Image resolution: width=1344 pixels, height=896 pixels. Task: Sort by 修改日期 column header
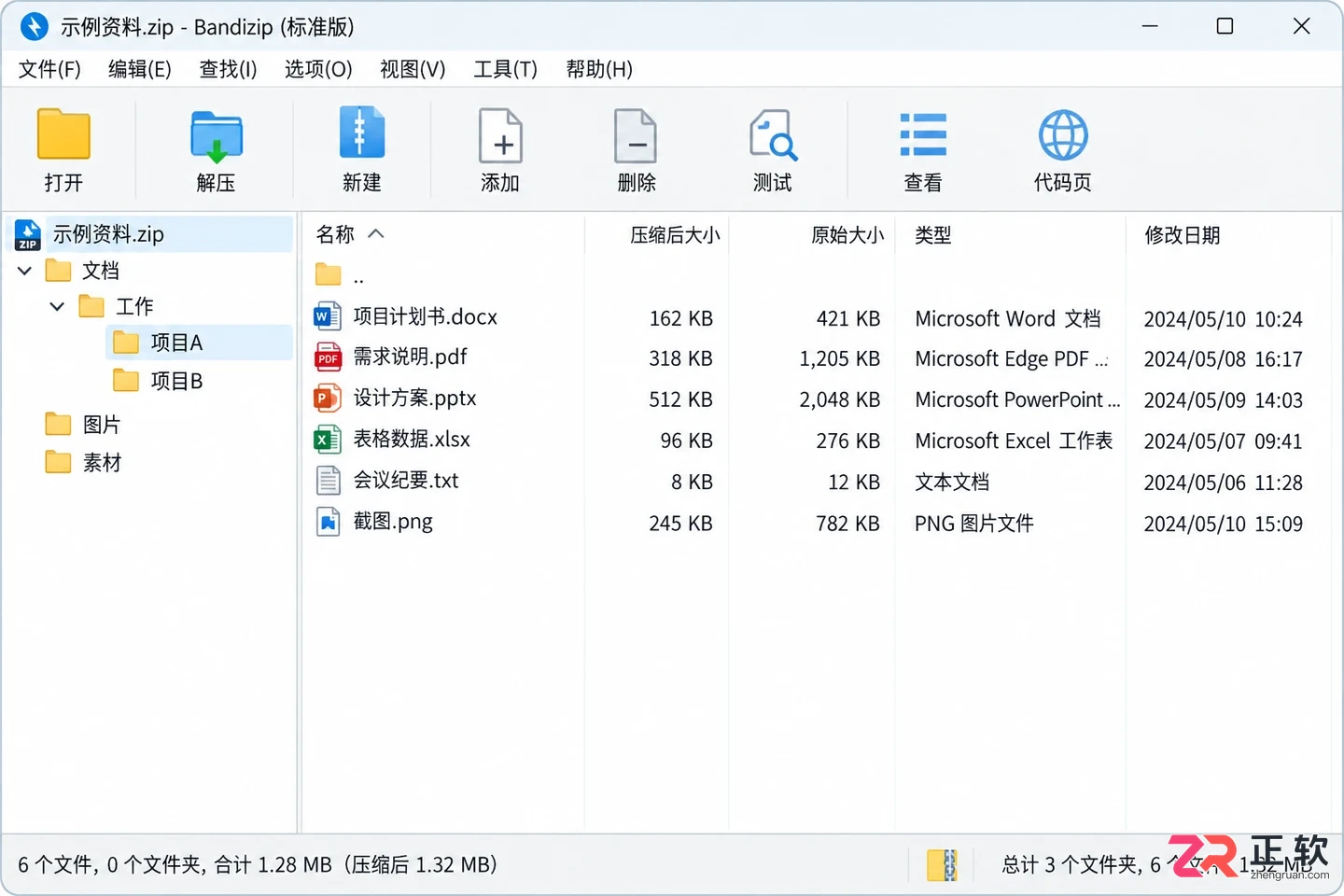pyautogui.click(x=1183, y=235)
